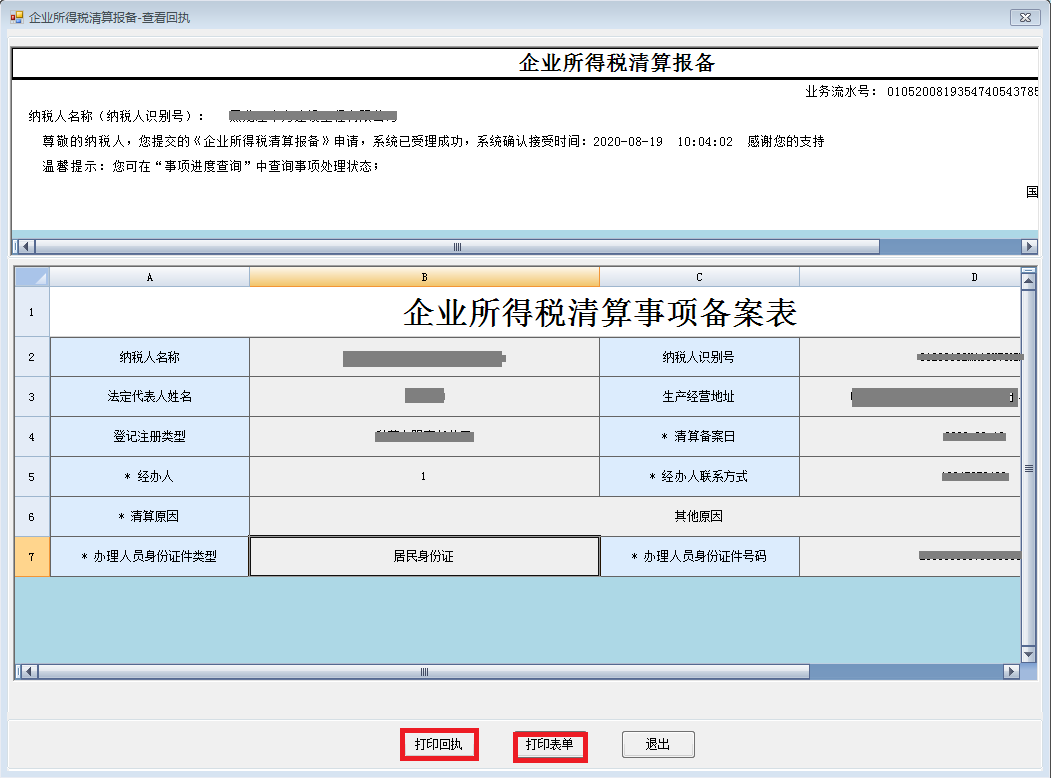Select column B header in spreadsheet
1051x778 pixels.
(x=424, y=277)
